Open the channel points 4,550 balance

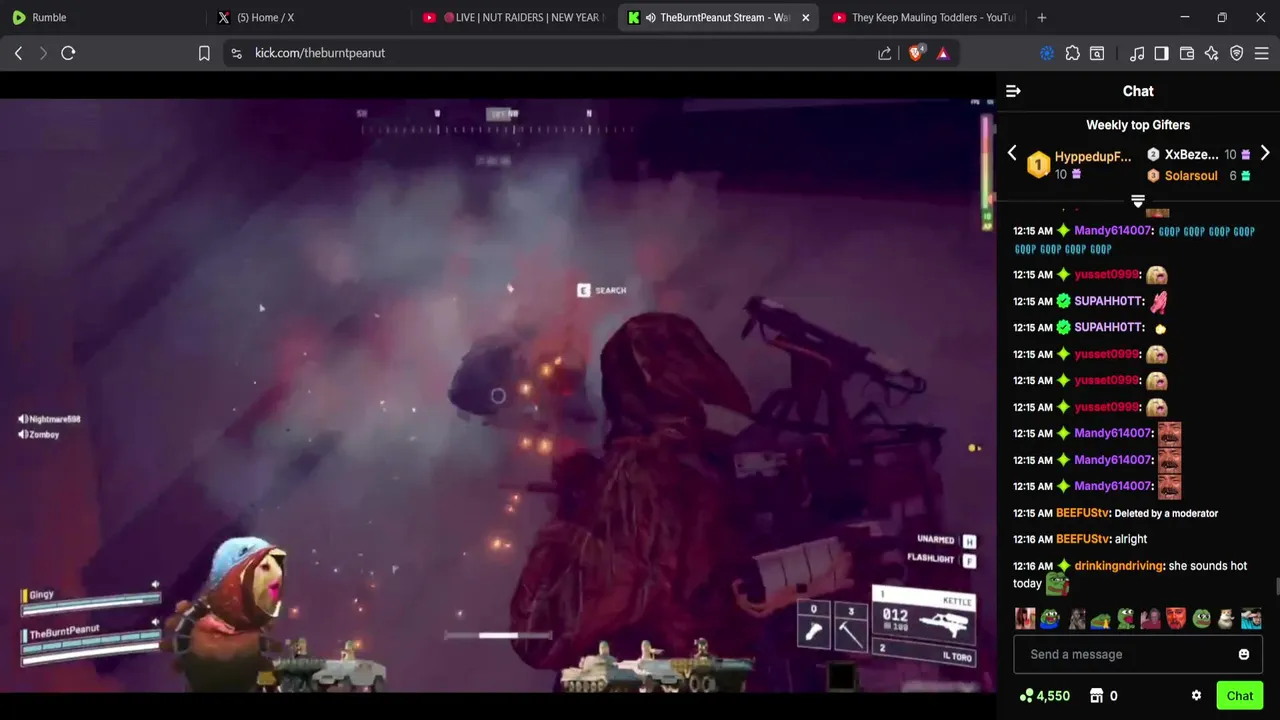pyautogui.click(x=1045, y=696)
